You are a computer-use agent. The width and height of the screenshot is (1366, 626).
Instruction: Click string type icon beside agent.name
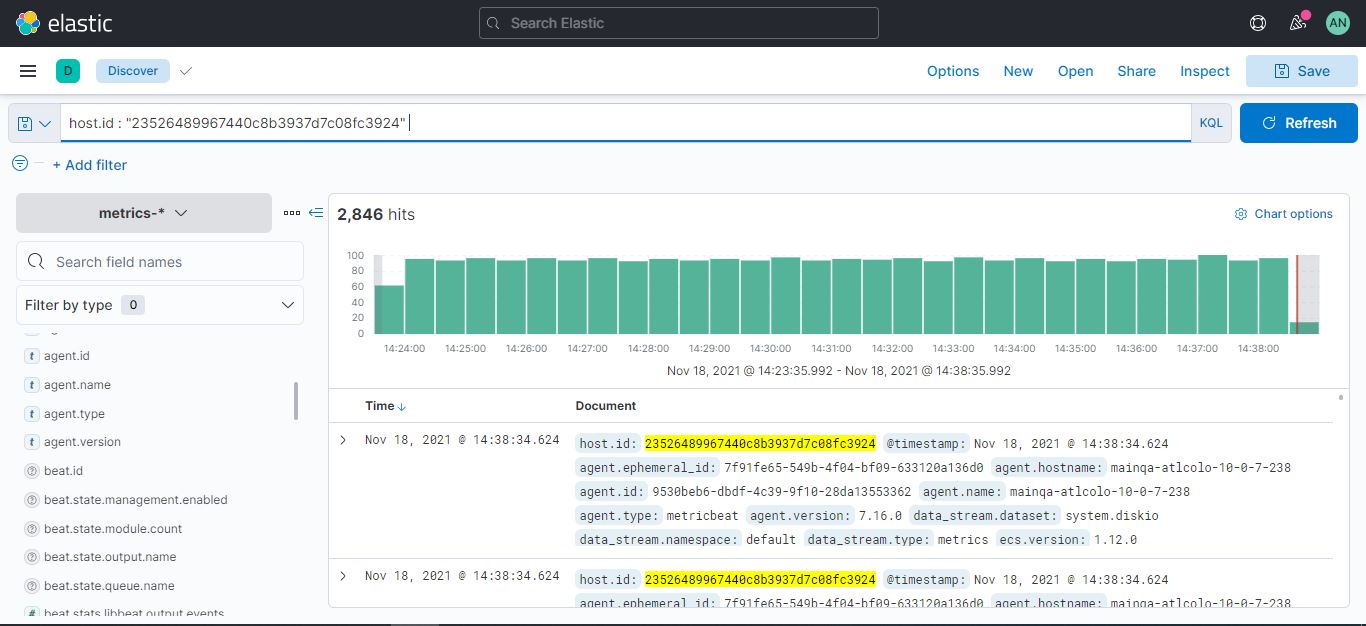32,385
